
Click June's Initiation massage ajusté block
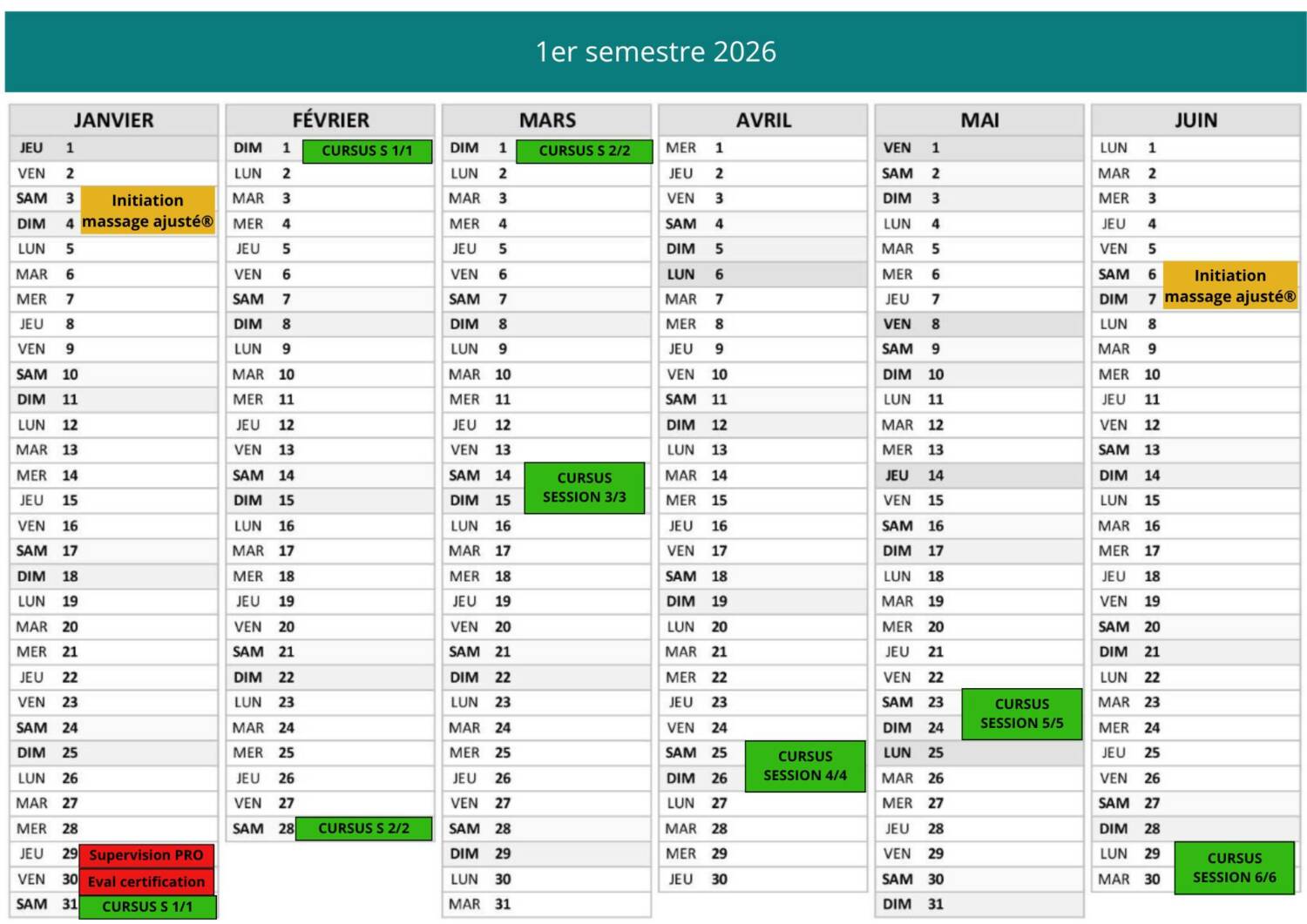pyautogui.click(x=1229, y=286)
